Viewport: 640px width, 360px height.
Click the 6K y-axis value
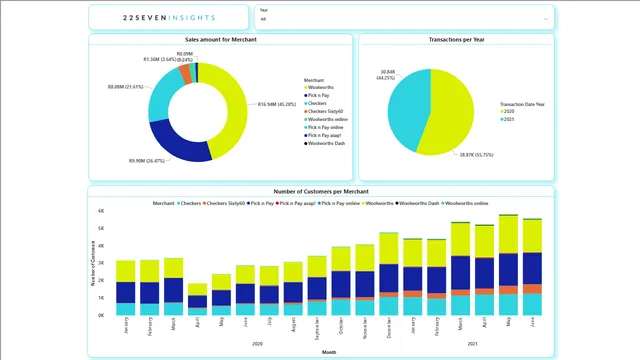(x=101, y=211)
